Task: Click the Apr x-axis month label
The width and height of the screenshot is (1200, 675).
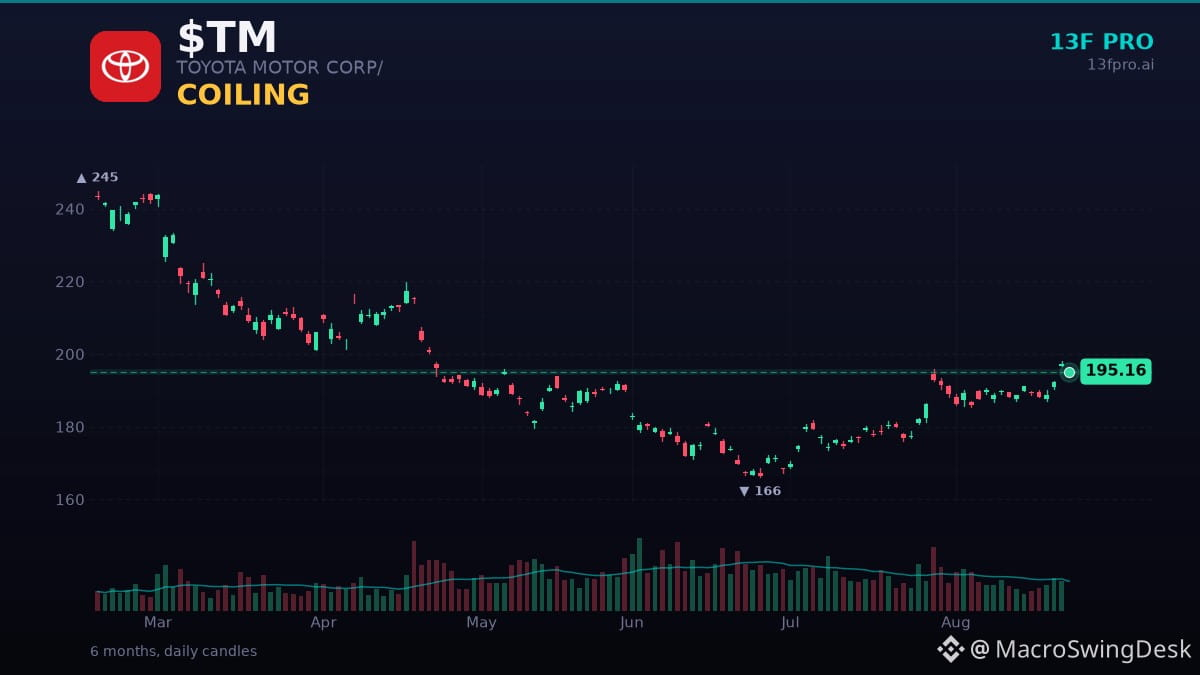Action: click(x=323, y=622)
